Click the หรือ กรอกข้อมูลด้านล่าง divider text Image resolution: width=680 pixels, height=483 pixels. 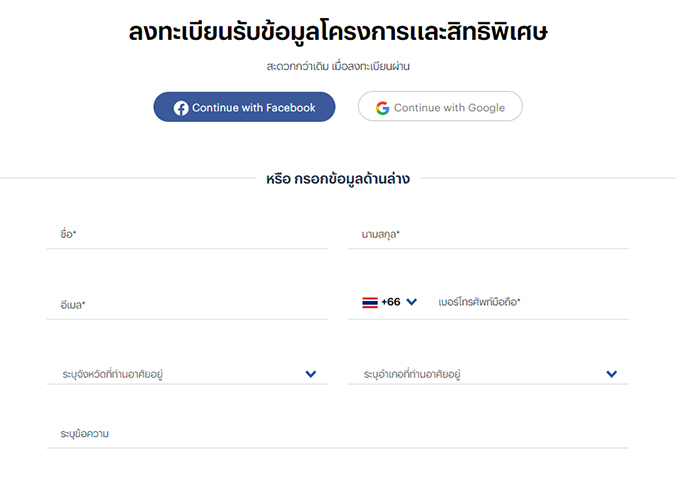coord(338,179)
